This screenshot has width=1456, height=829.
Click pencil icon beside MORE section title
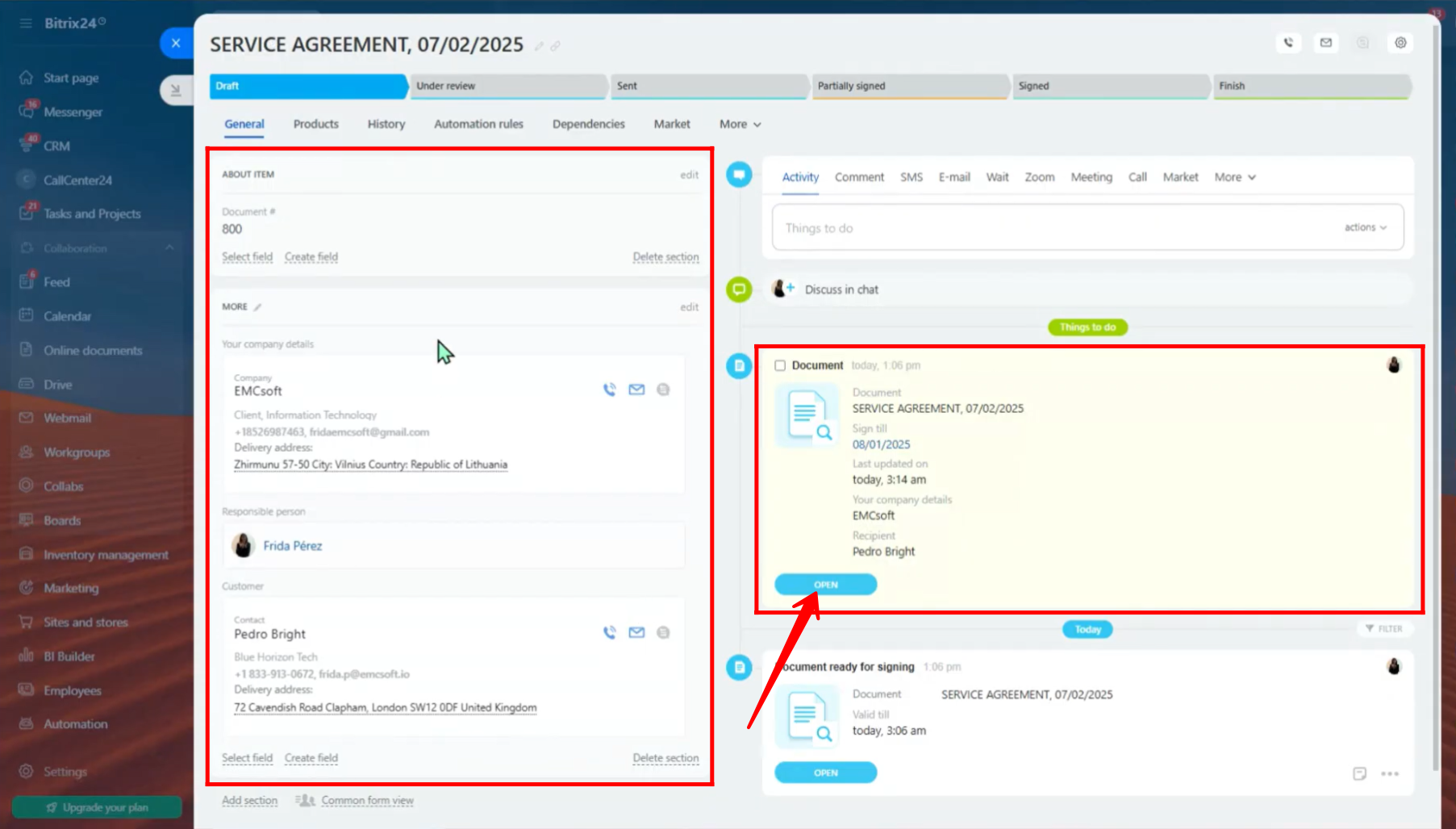click(257, 307)
